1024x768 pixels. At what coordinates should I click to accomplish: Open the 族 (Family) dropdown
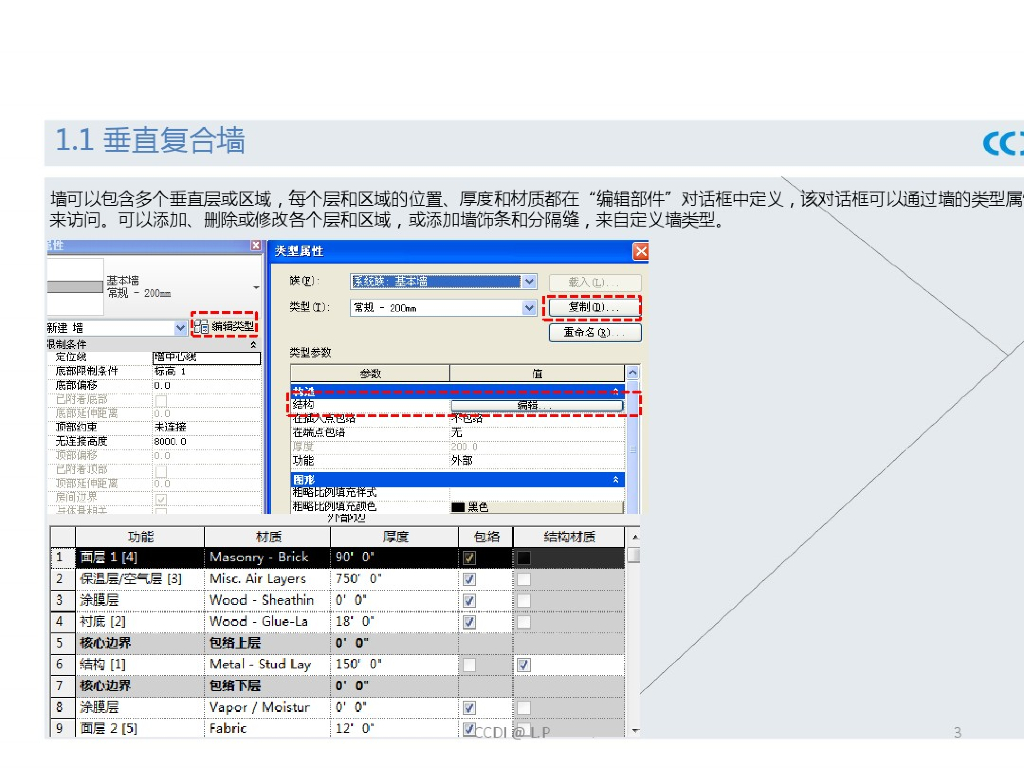coord(529,282)
